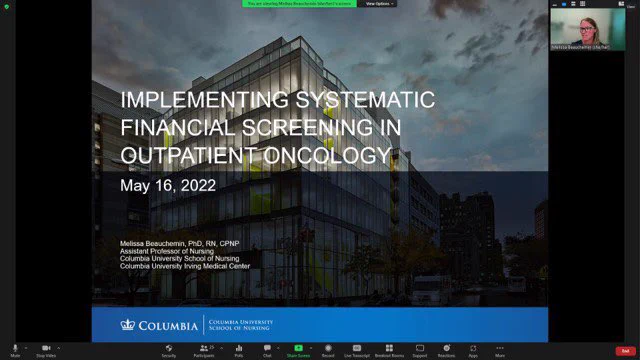Click the red End meeting button

(x=625, y=351)
